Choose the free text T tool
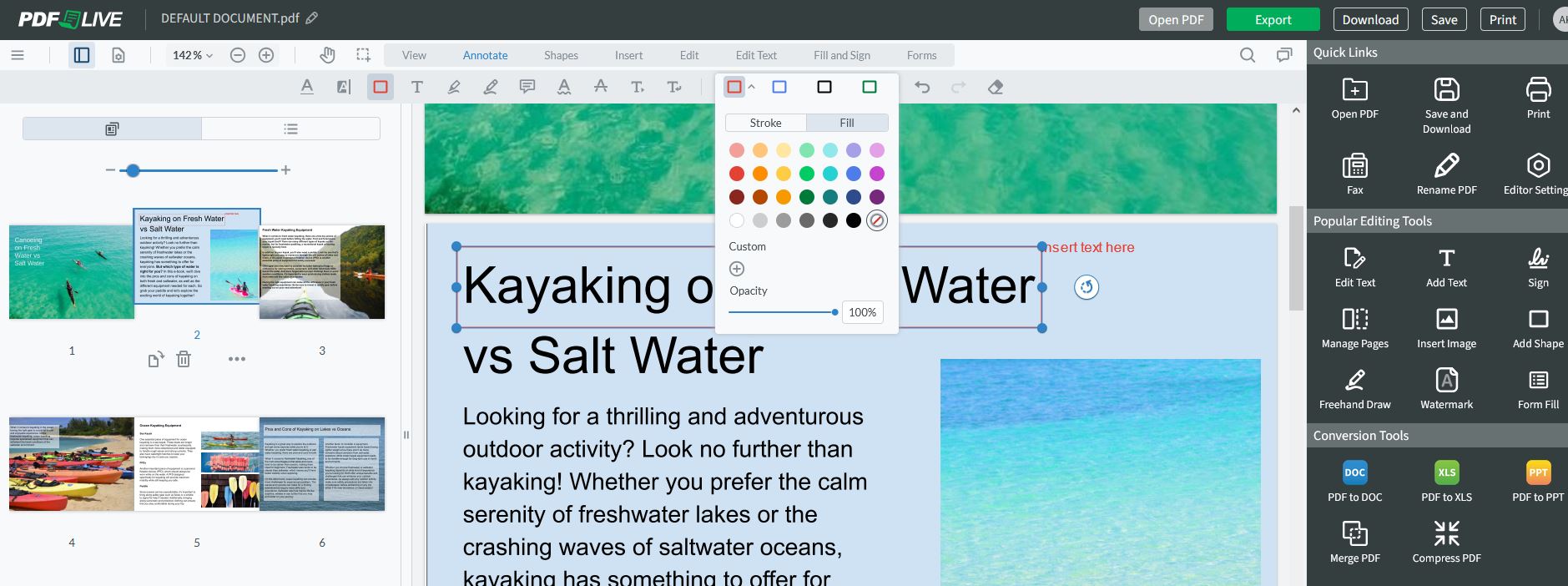This screenshot has width=1568, height=586. click(416, 87)
